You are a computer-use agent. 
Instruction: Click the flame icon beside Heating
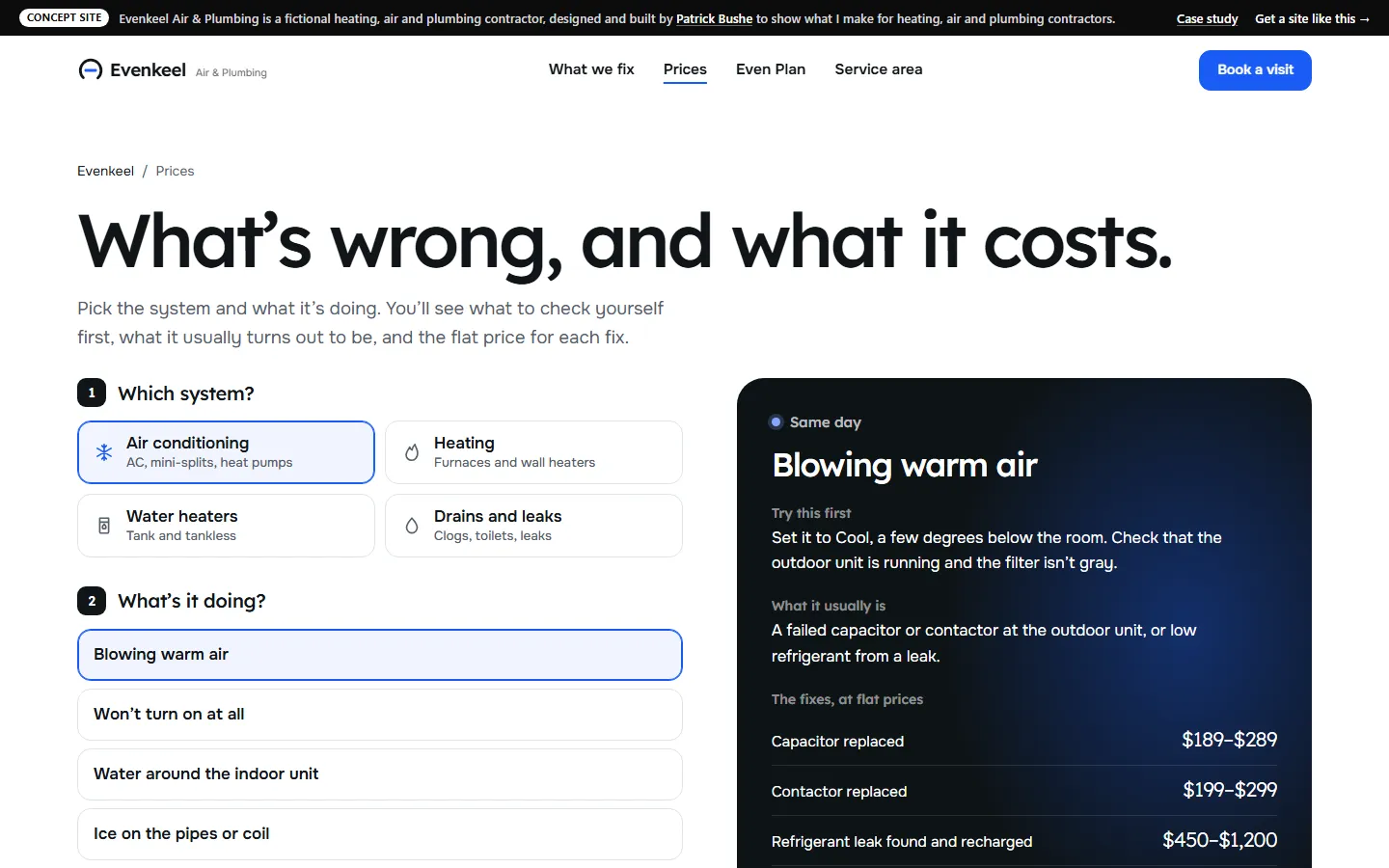point(412,452)
